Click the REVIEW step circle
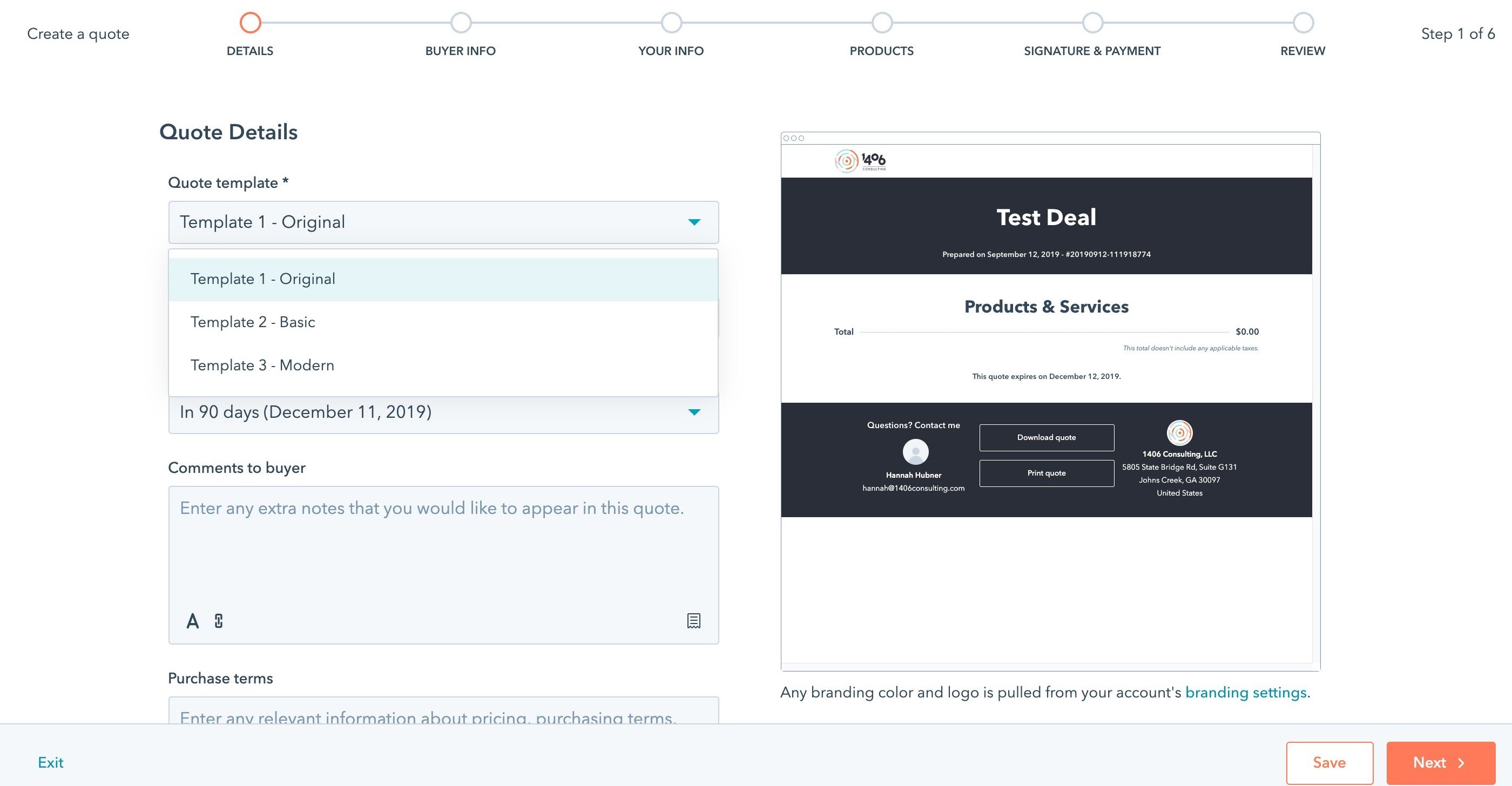Image resolution: width=1512 pixels, height=786 pixels. (1302, 23)
